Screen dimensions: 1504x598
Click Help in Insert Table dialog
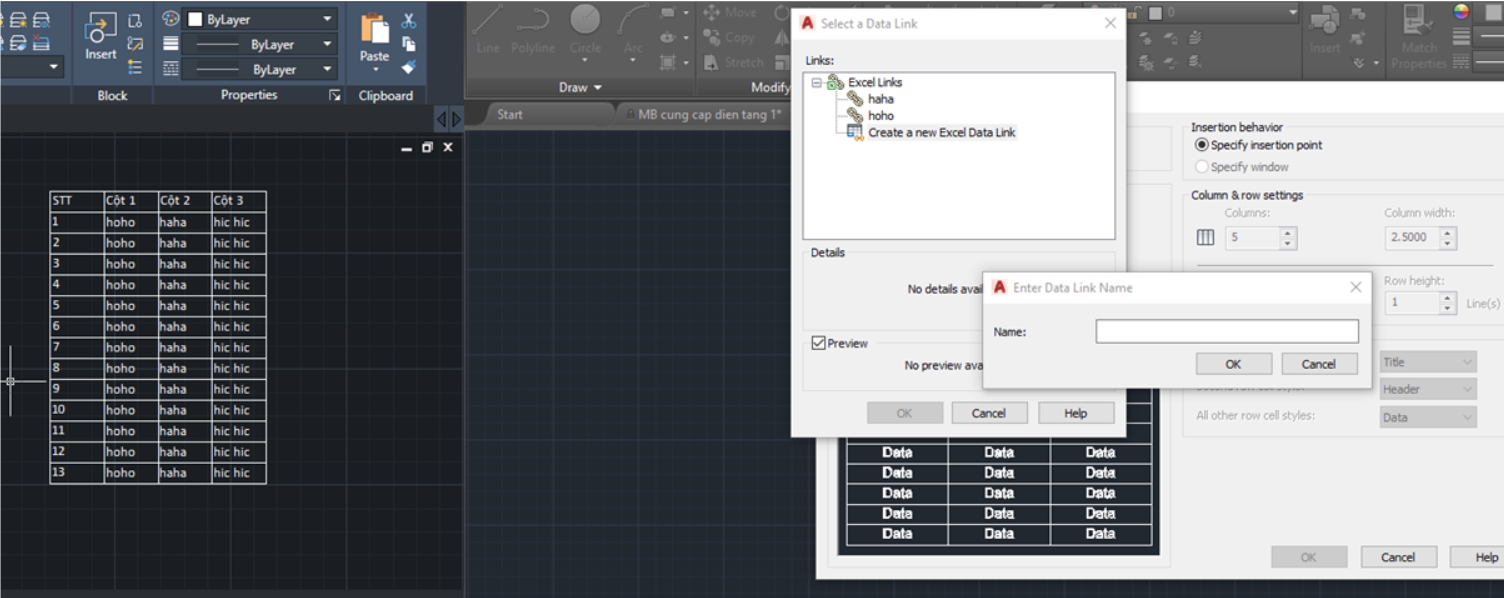coord(1485,557)
